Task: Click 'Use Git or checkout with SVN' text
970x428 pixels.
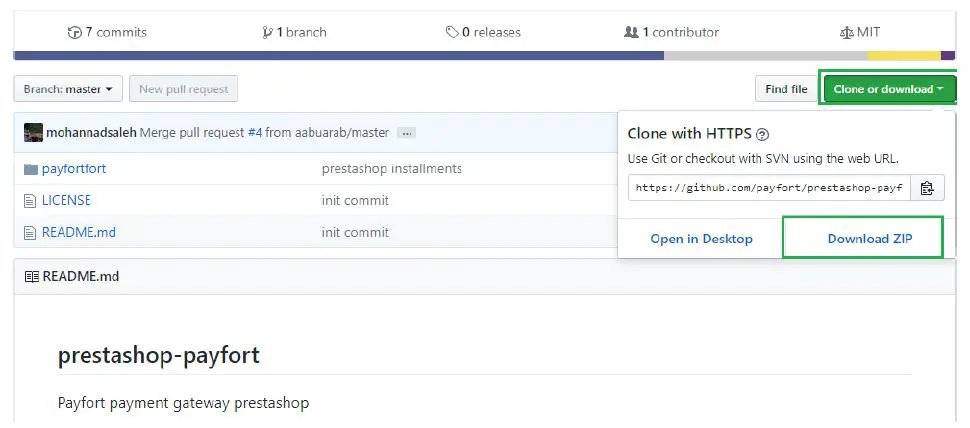Action: coord(763,158)
